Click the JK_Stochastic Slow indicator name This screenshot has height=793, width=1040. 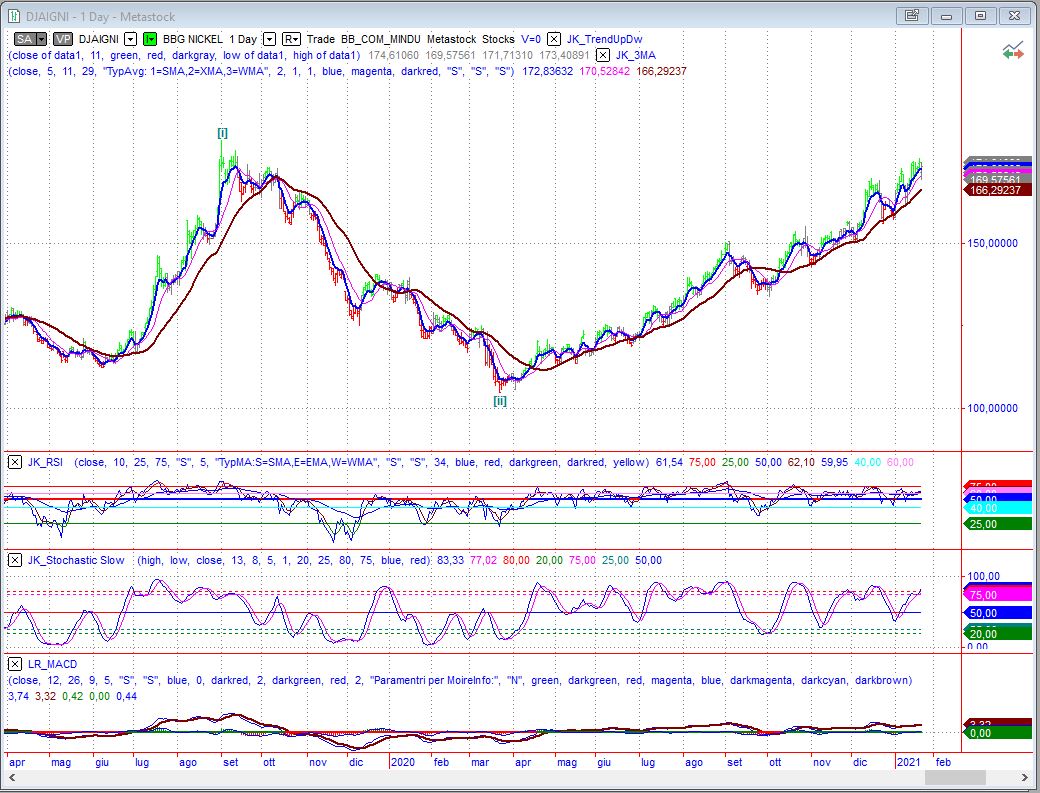[76, 560]
